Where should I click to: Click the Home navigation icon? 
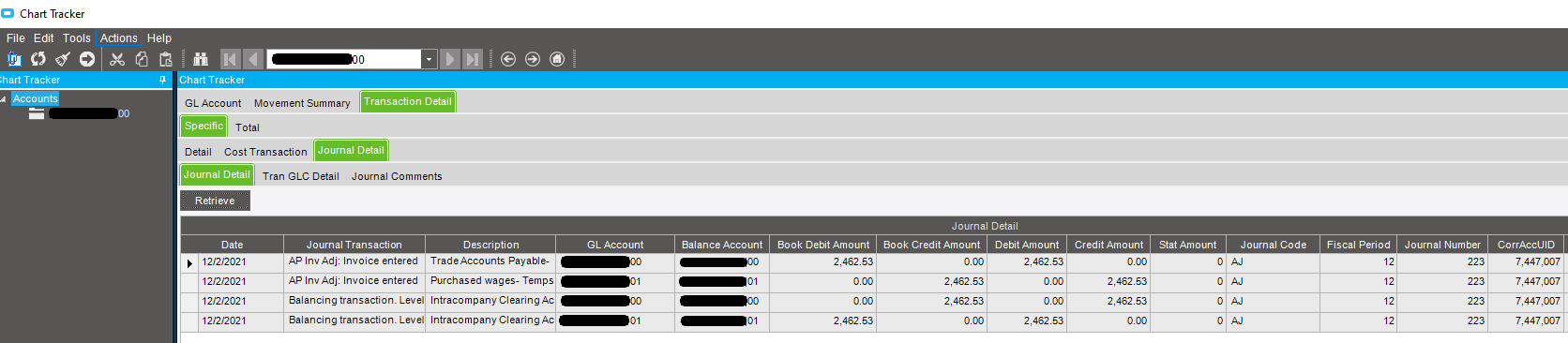(x=557, y=59)
